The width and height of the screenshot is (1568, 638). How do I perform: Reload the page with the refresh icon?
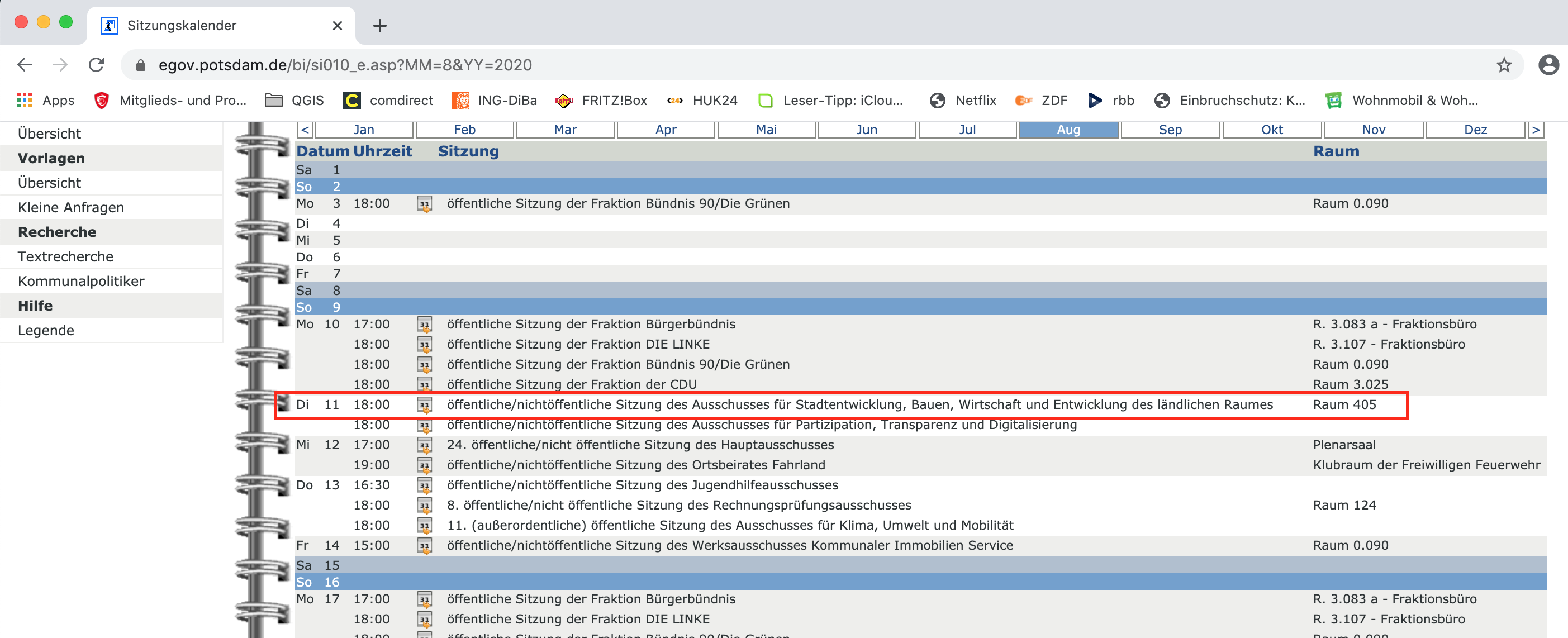point(97,65)
